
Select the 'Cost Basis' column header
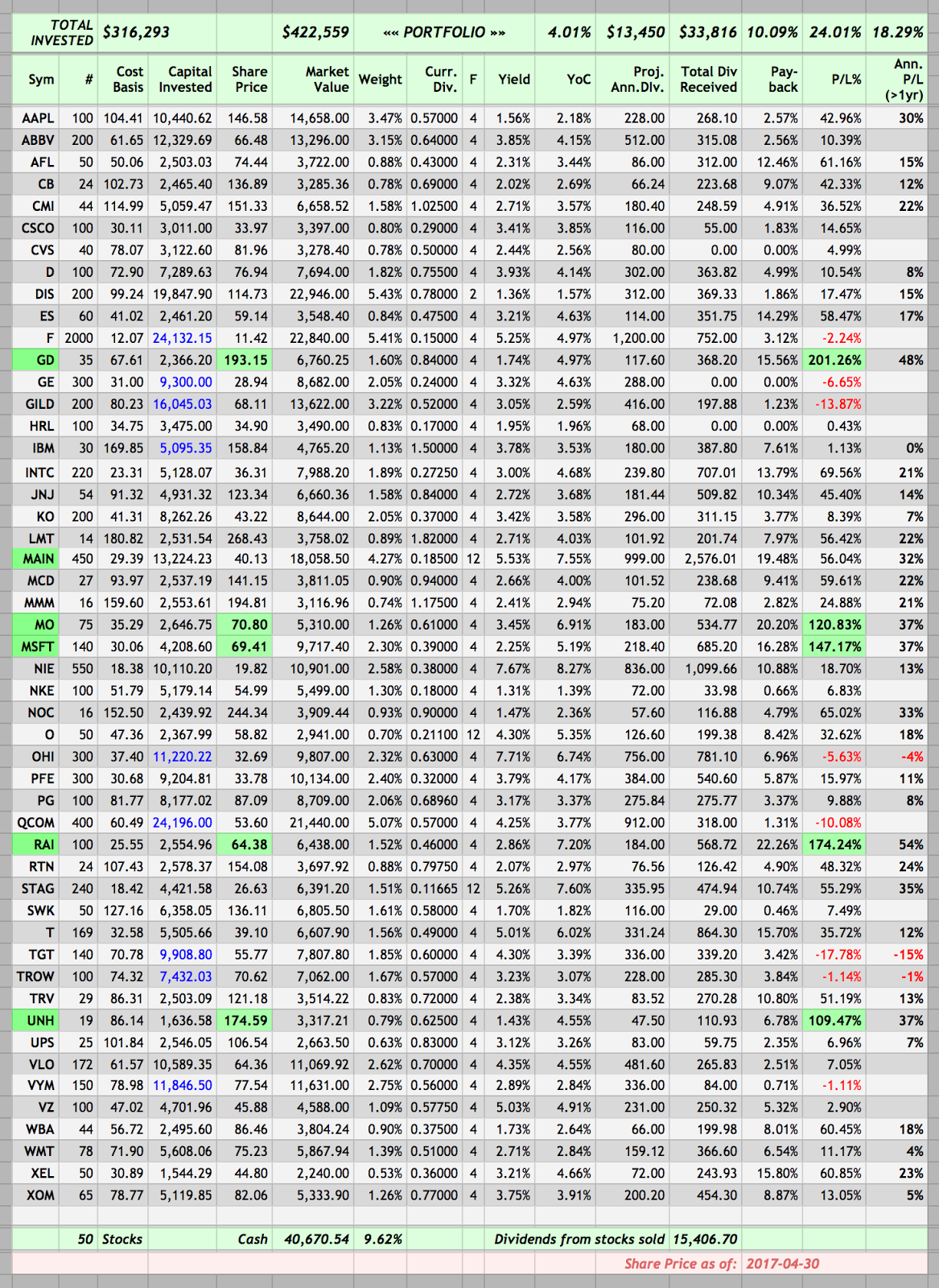[122, 79]
